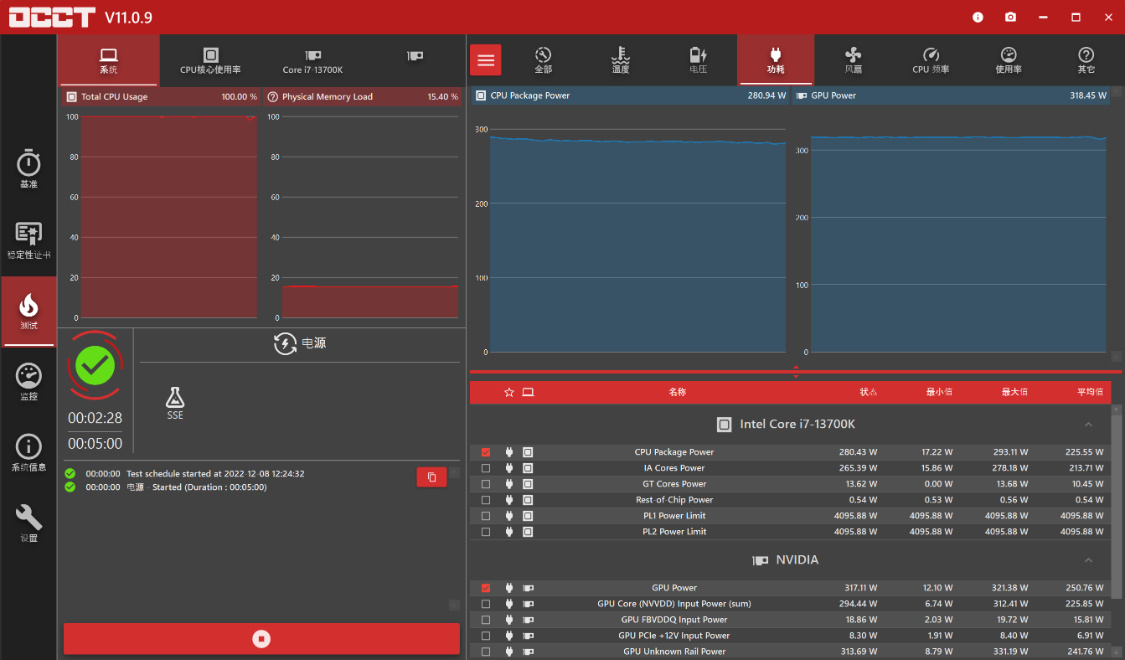
Task: Take a screenshot with the camera icon
Action: click(x=1010, y=17)
